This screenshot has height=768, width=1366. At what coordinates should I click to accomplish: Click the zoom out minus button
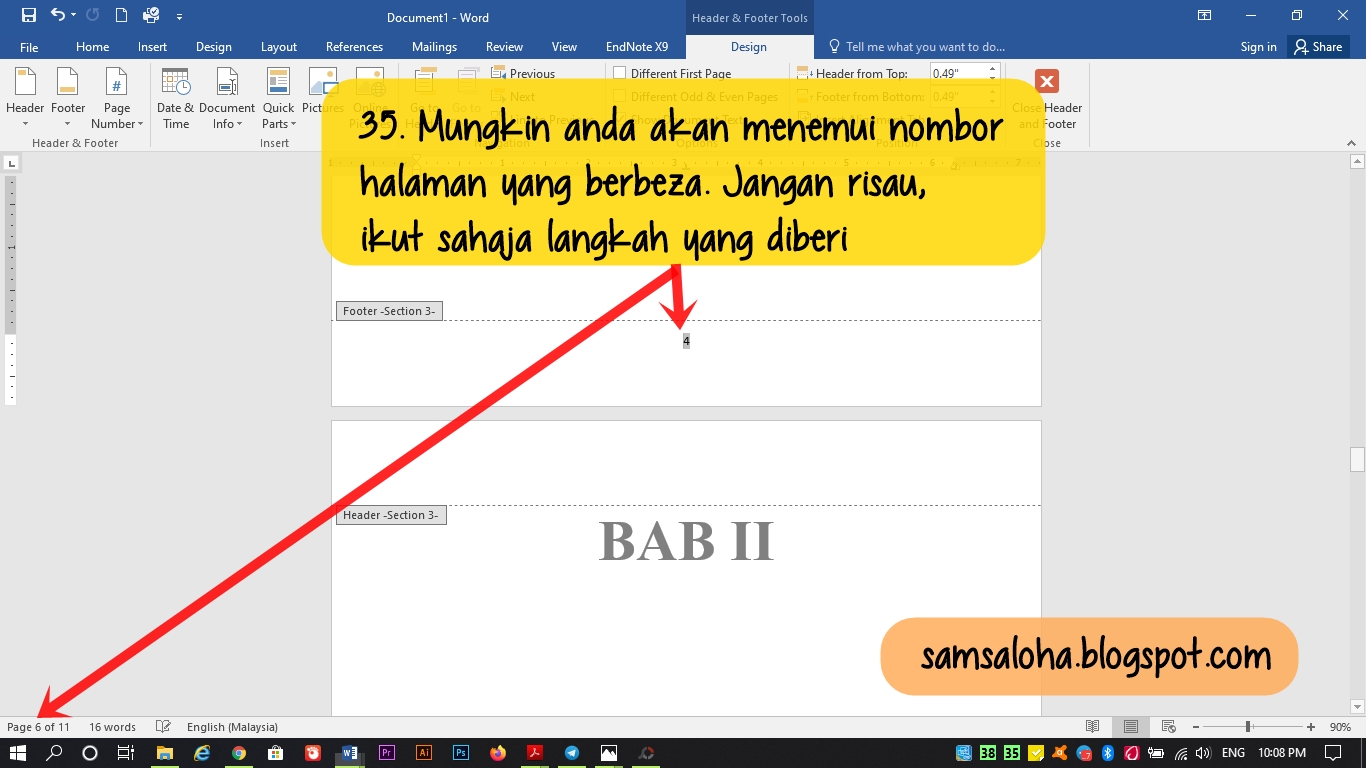click(x=1194, y=727)
